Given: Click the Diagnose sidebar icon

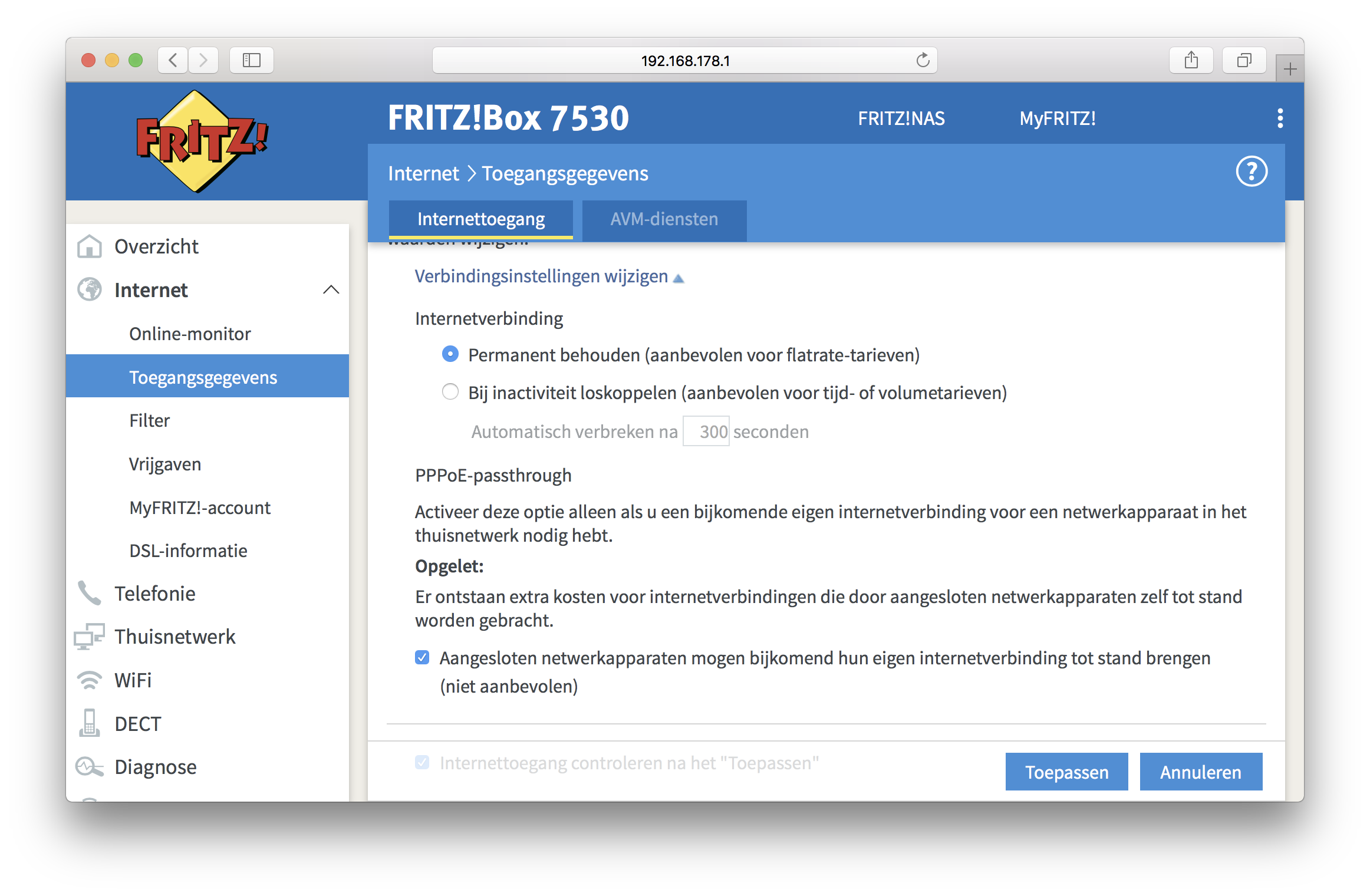Looking at the screenshot, I should pos(90,766).
